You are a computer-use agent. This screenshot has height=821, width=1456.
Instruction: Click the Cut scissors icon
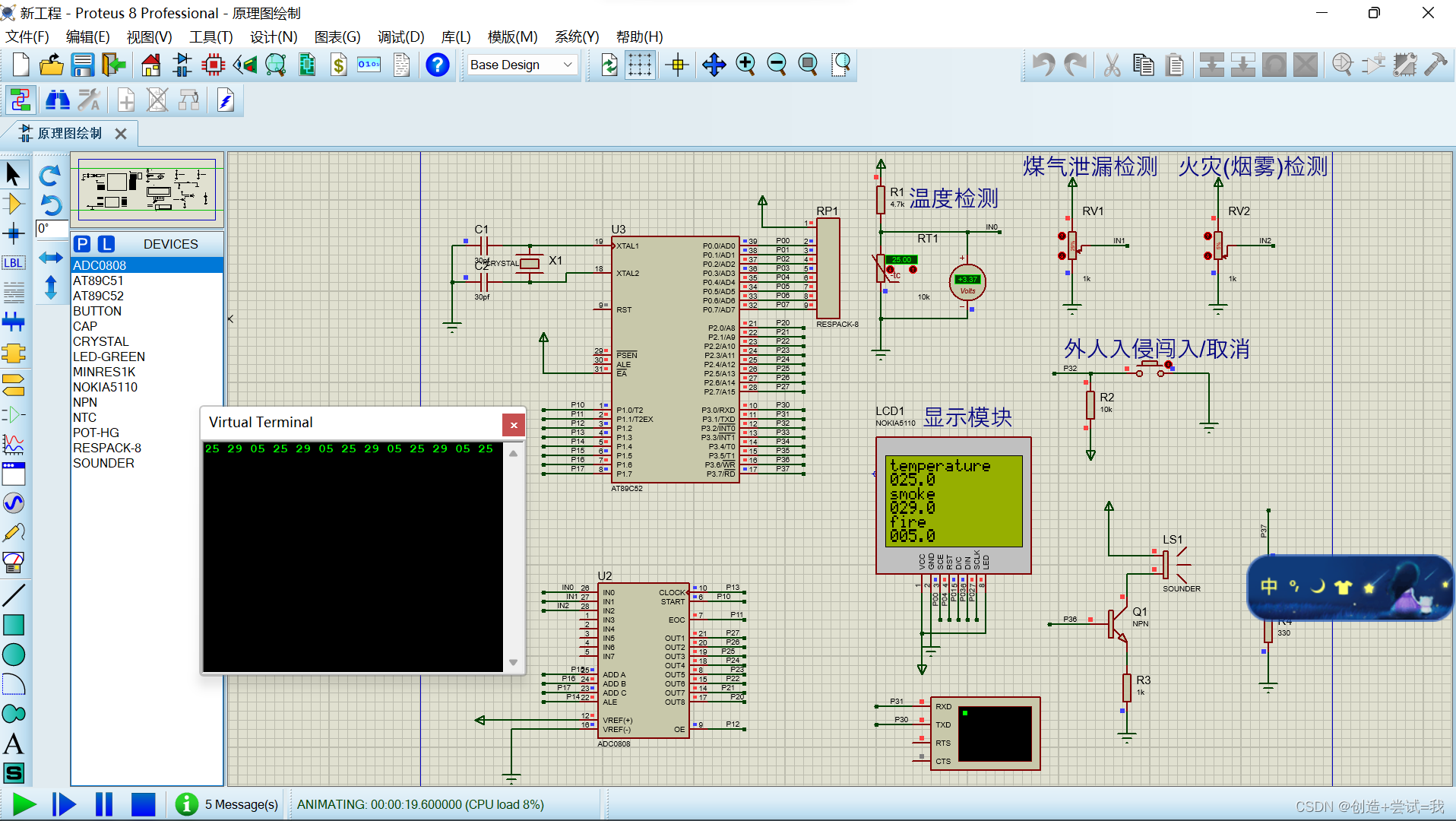pyautogui.click(x=1112, y=65)
